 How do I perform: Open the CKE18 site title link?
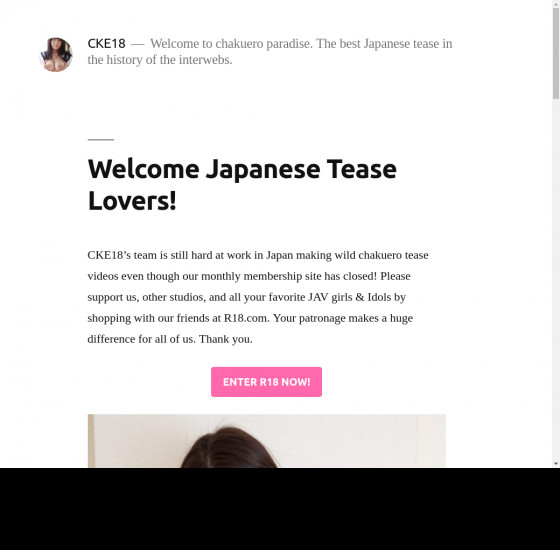coord(106,44)
